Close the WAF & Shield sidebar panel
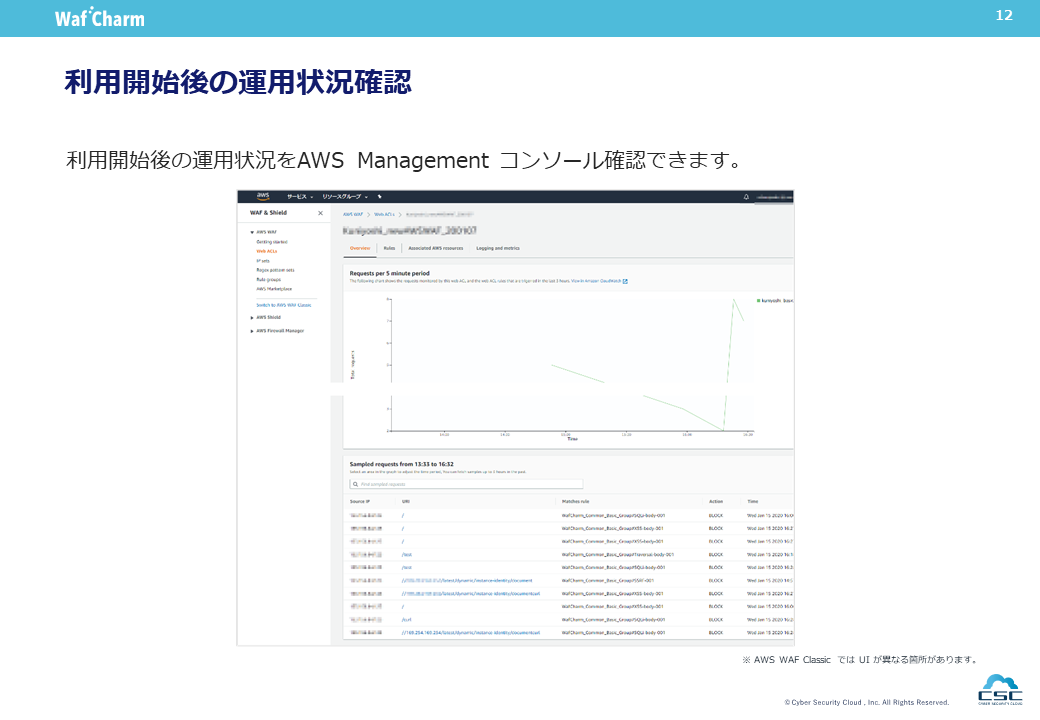Viewport: 1040px width, 720px height. click(x=320, y=213)
